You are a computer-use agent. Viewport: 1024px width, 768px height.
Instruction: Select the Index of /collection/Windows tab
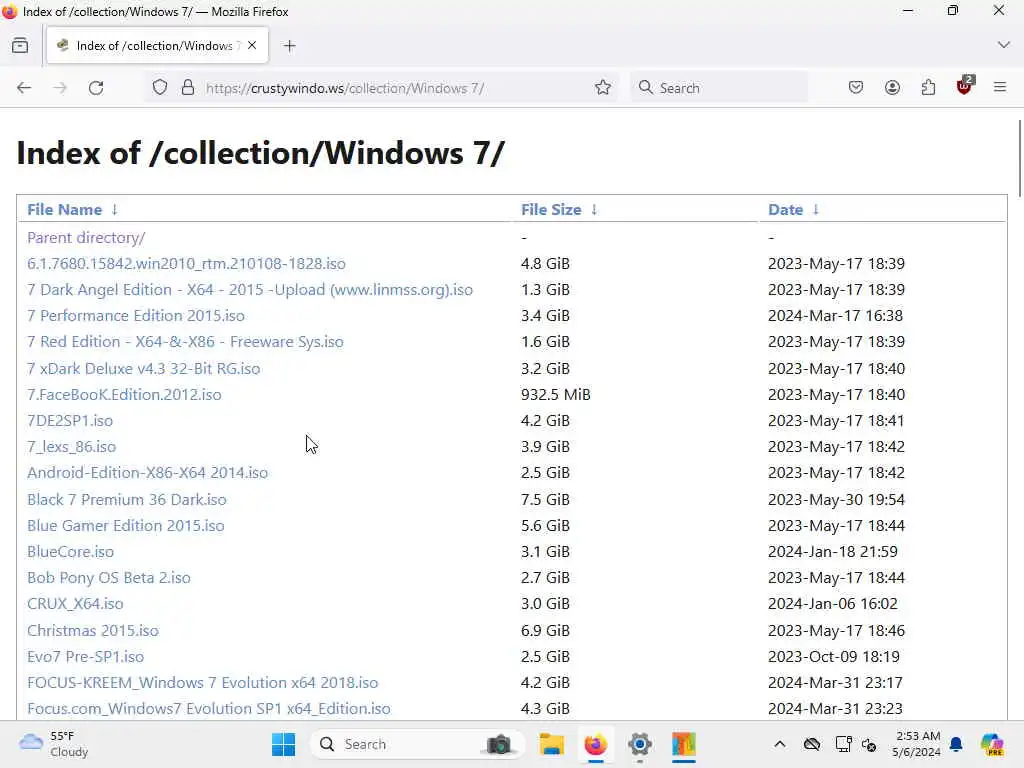[x=157, y=46]
